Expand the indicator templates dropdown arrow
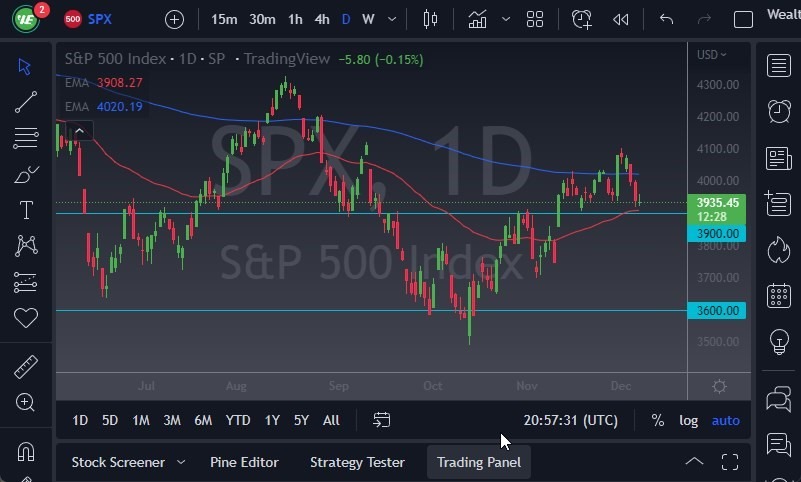The image size is (801, 482). (x=506, y=19)
